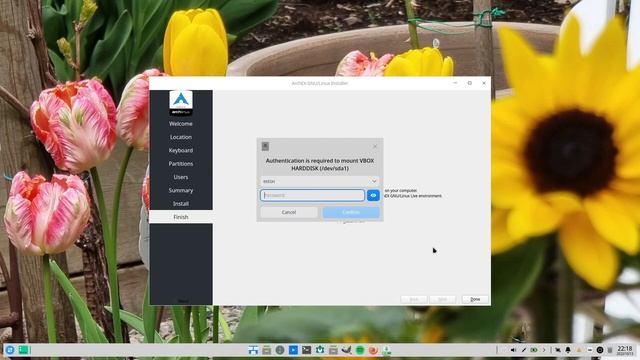640x360 pixels.
Task: Open notifications via the bell icon
Action: [x=568, y=350]
